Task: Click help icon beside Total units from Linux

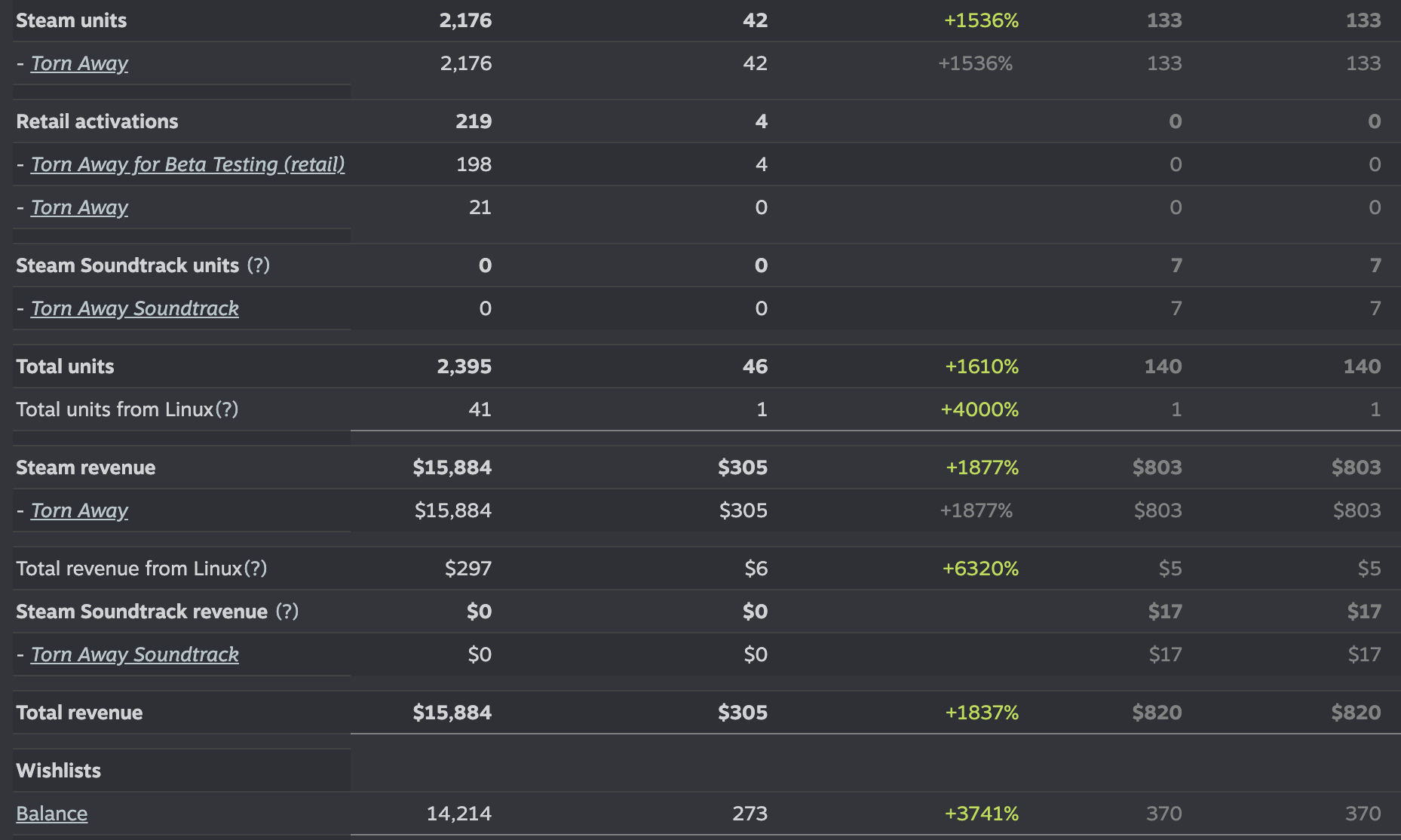Action: [x=227, y=409]
